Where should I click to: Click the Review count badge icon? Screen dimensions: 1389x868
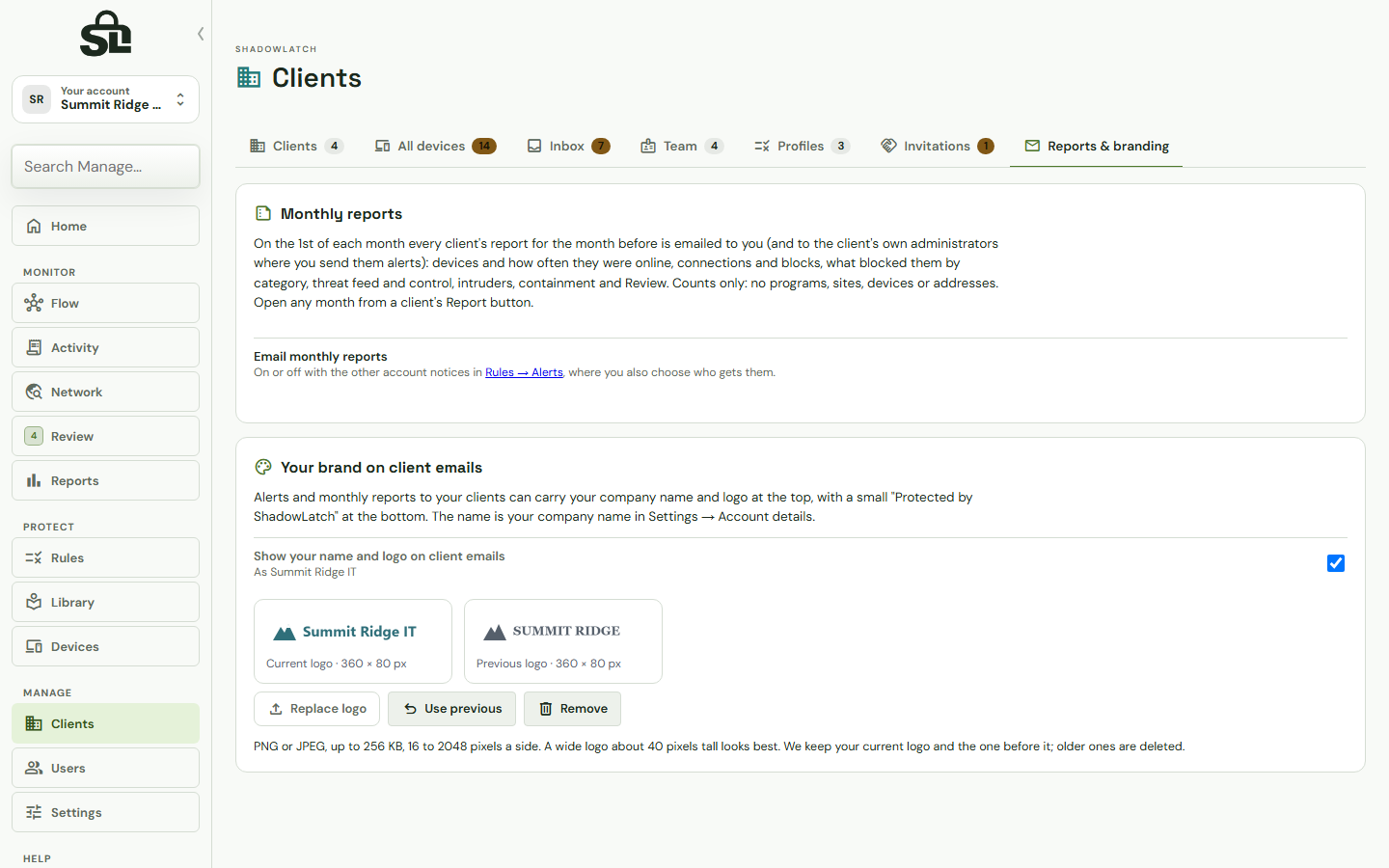pos(34,436)
